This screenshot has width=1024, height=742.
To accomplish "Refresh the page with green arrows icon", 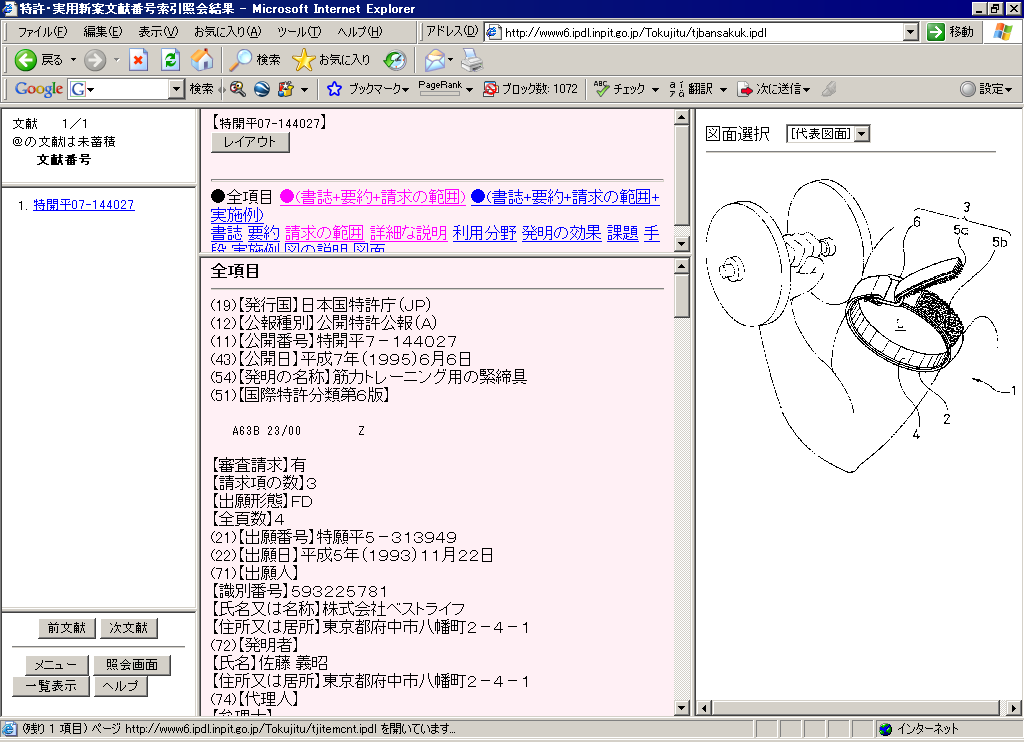I will pos(170,60).
